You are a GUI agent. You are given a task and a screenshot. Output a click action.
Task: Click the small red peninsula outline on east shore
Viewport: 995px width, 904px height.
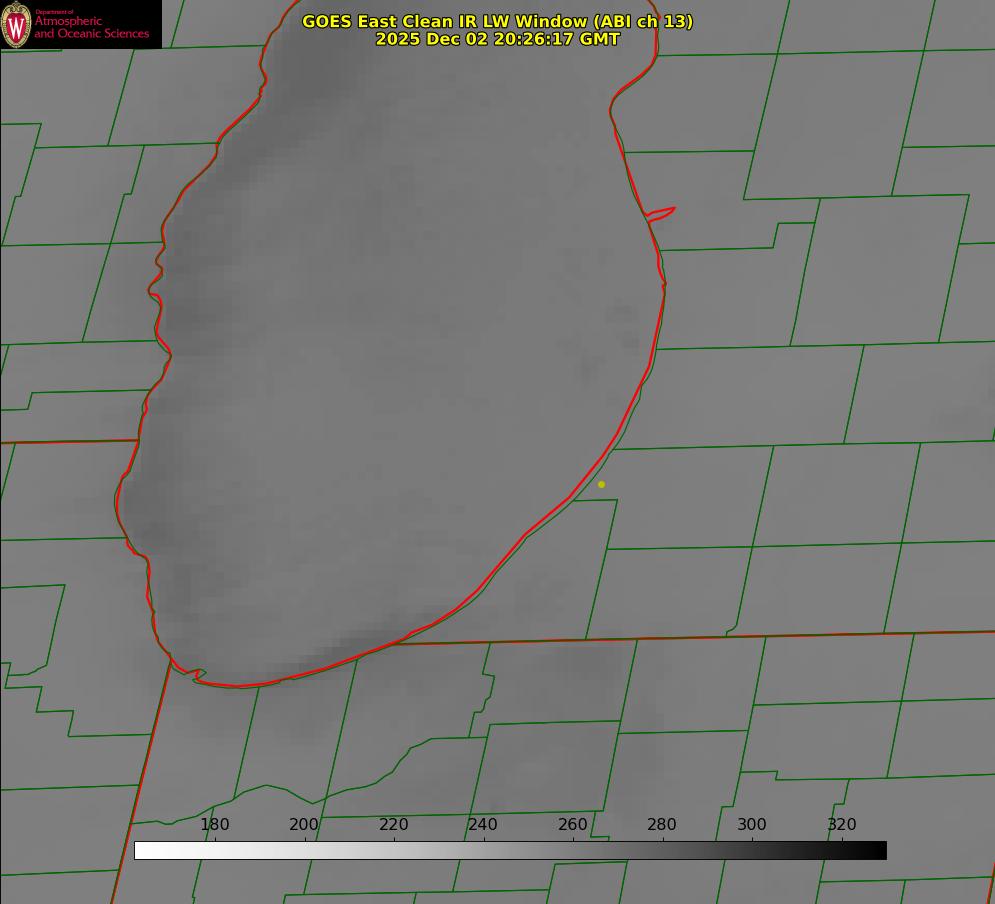point(662,213)
